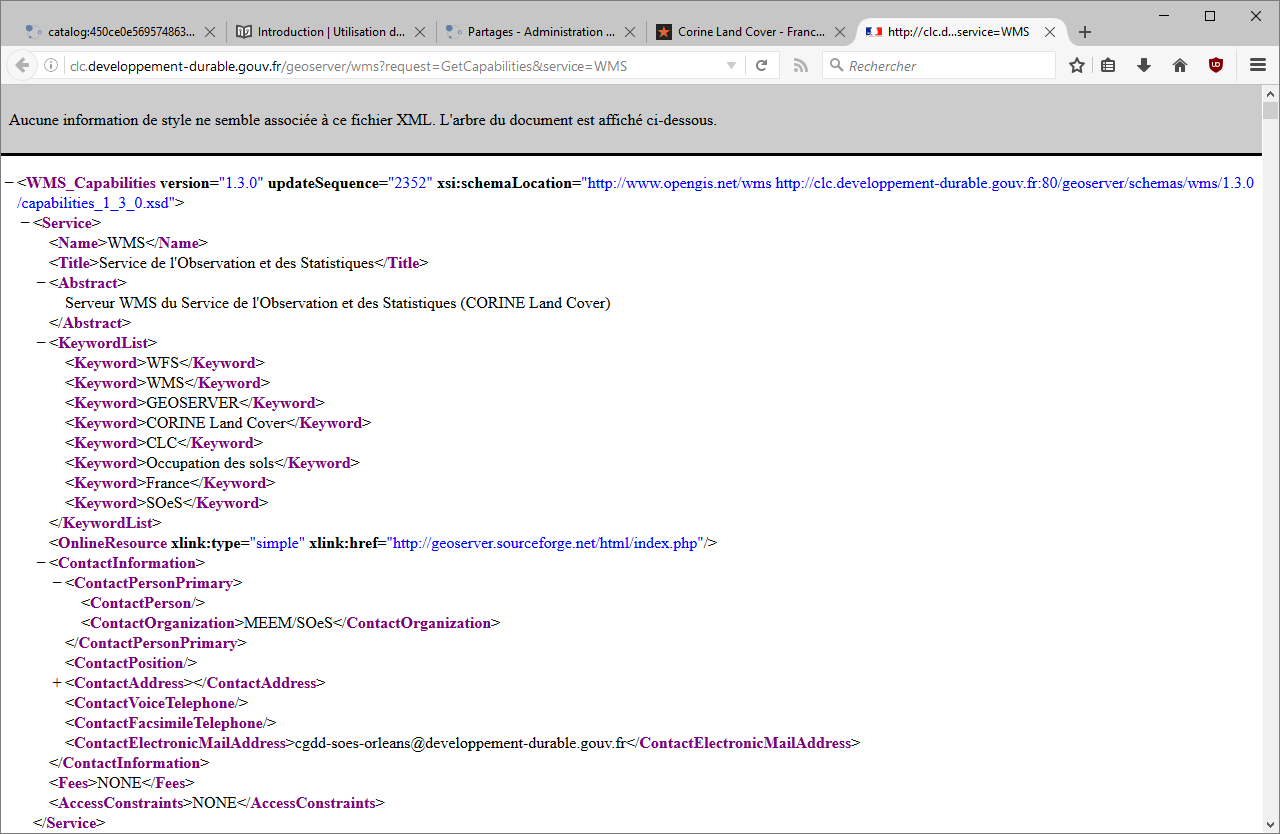Click the geoserver.sourceforge.net href value

pyautogui.click(x=545, y=543)
